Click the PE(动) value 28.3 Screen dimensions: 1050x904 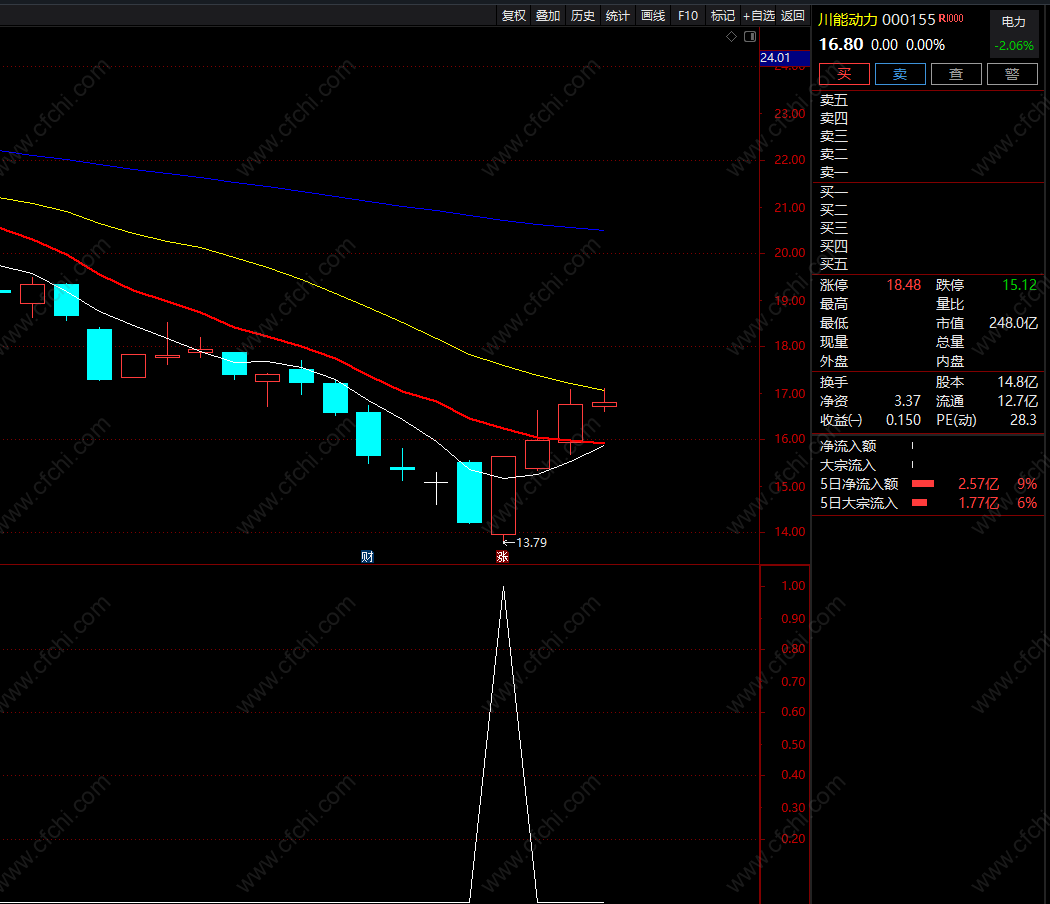click(x=1023, y=420)
